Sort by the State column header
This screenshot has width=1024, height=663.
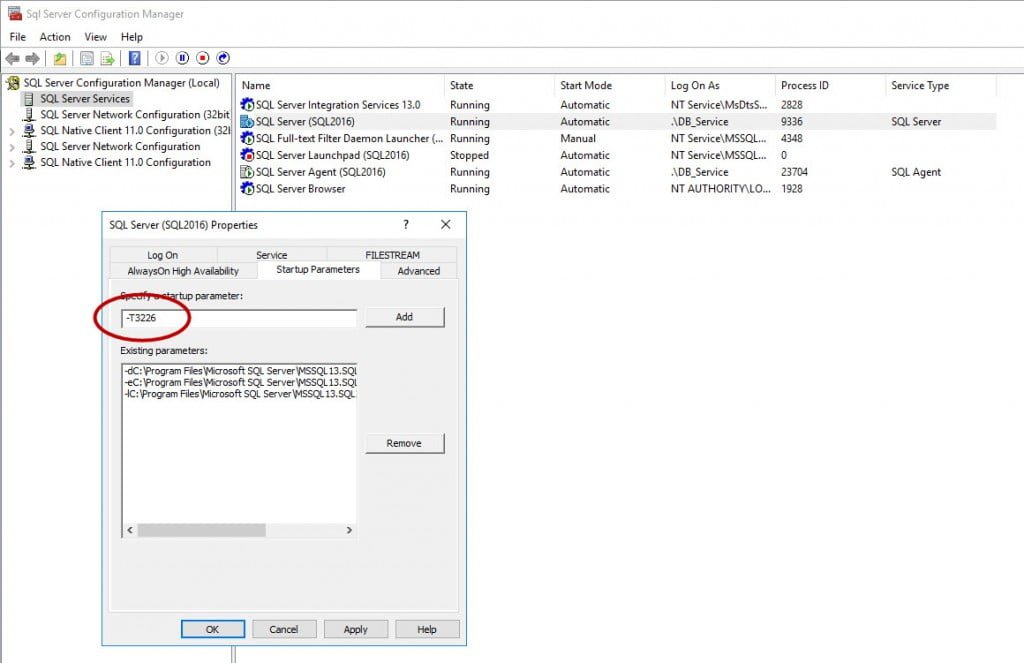(499, 86)
